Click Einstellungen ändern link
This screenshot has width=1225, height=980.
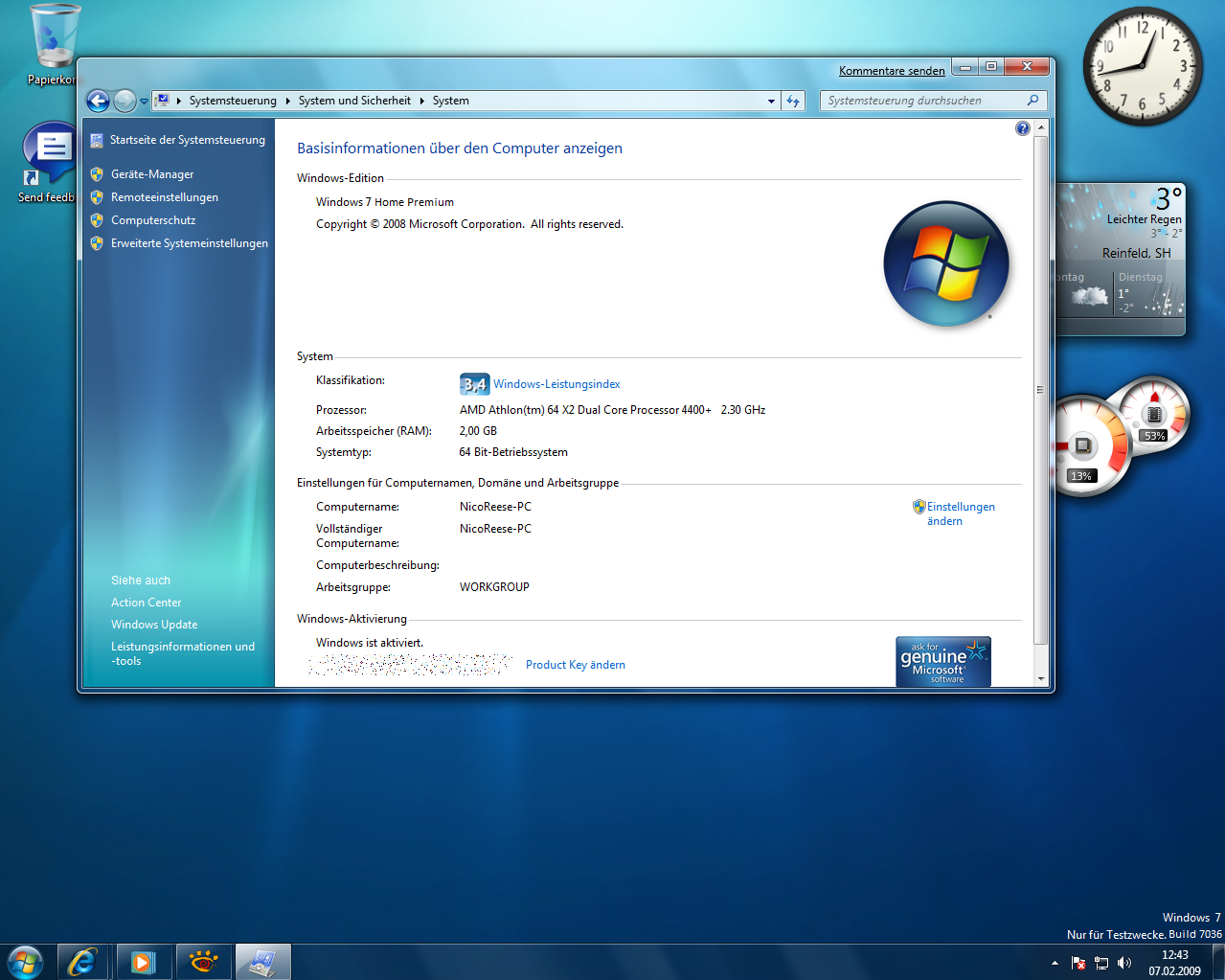(x=961, y=513)
